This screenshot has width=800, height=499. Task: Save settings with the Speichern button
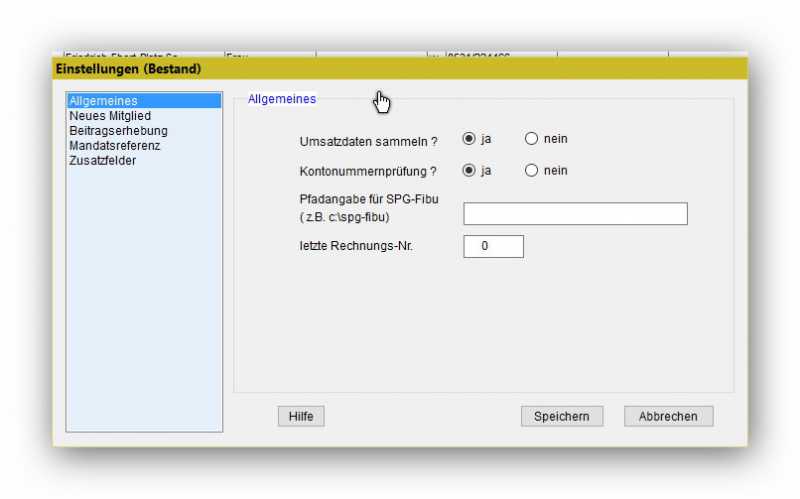(x=561, y=416)
